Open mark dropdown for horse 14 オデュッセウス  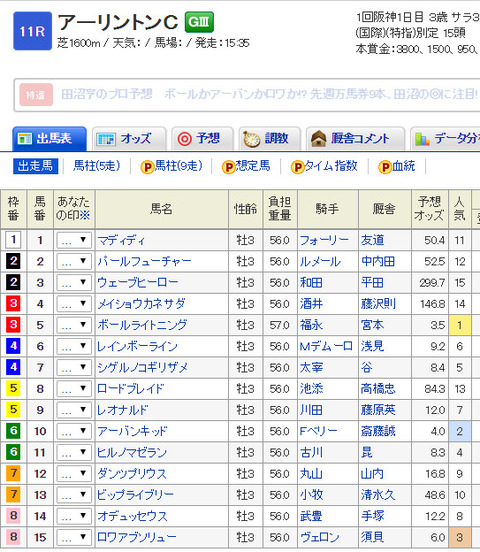tap(74, 516)
